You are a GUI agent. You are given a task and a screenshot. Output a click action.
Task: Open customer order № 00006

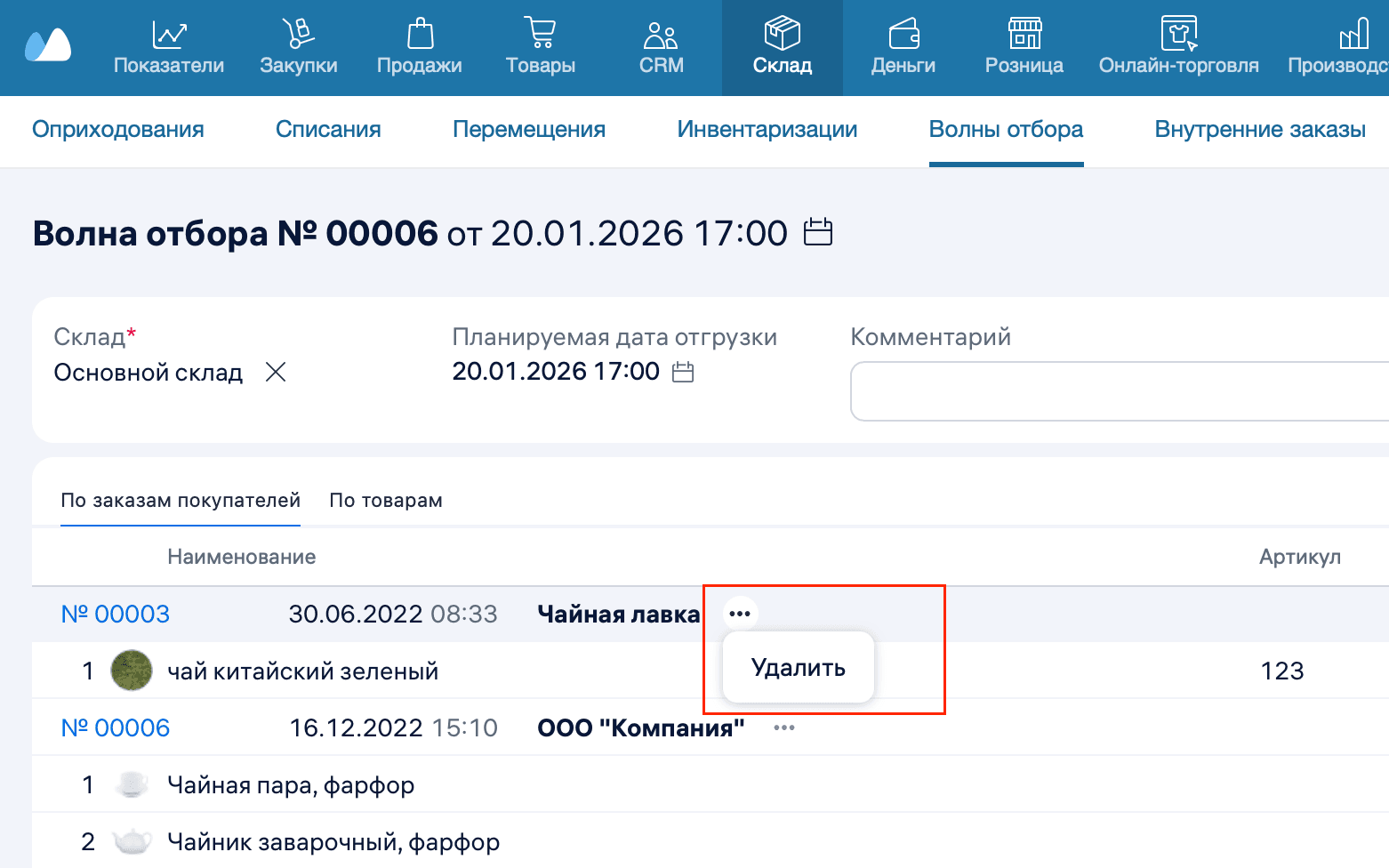[115, 727]
